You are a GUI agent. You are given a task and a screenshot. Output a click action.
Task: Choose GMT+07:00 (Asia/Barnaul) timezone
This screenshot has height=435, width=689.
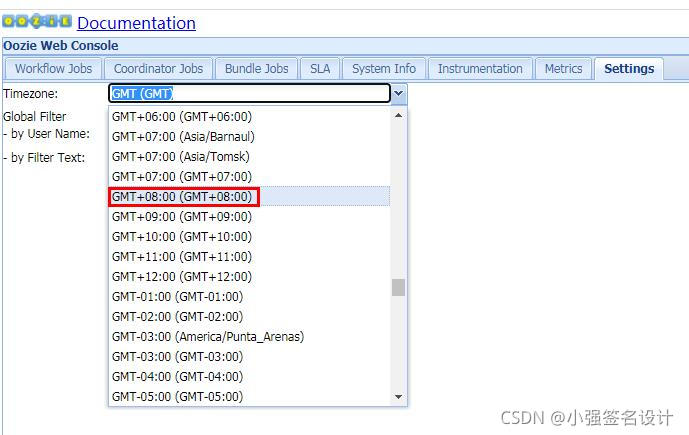coord(249,137)
